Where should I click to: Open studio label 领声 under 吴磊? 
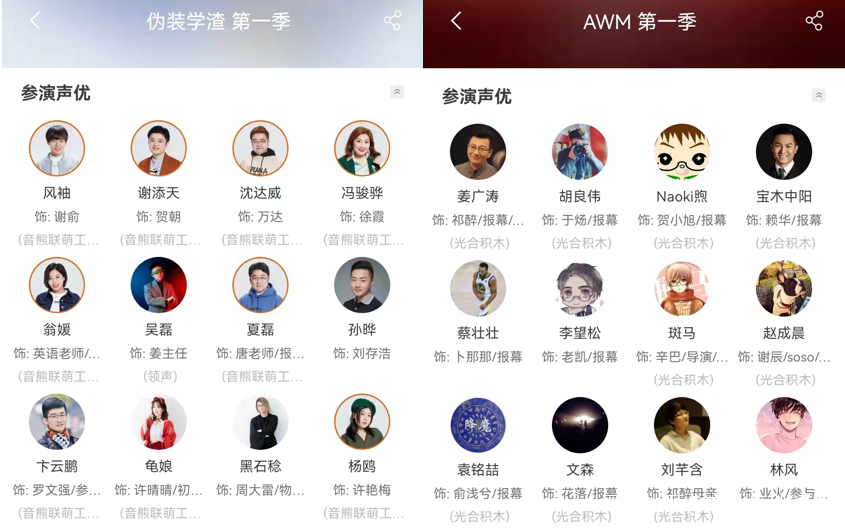160,376
